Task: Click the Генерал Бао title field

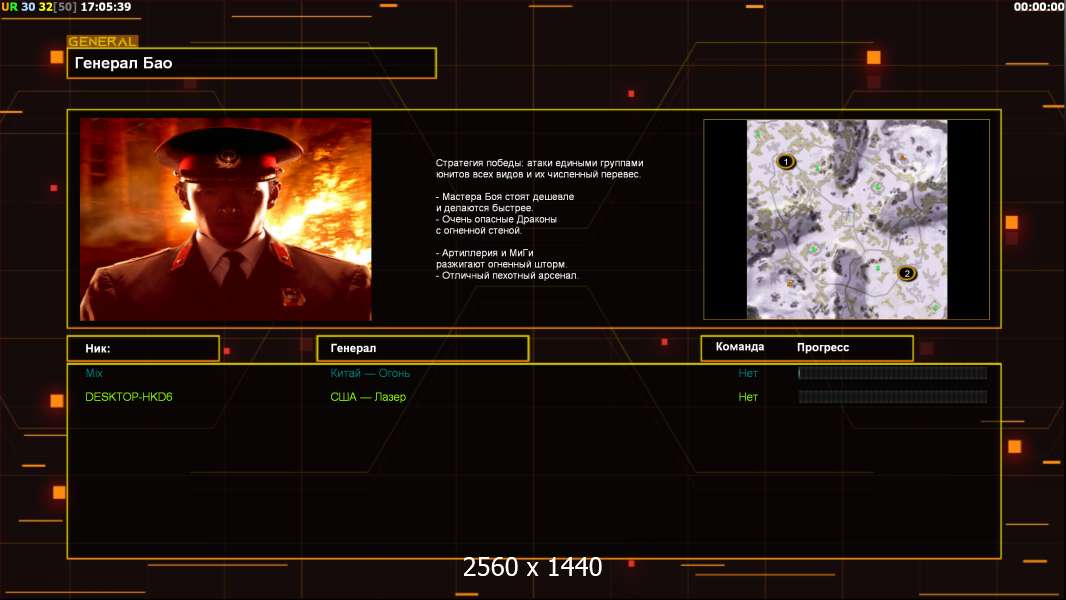Action: (251, 63)
